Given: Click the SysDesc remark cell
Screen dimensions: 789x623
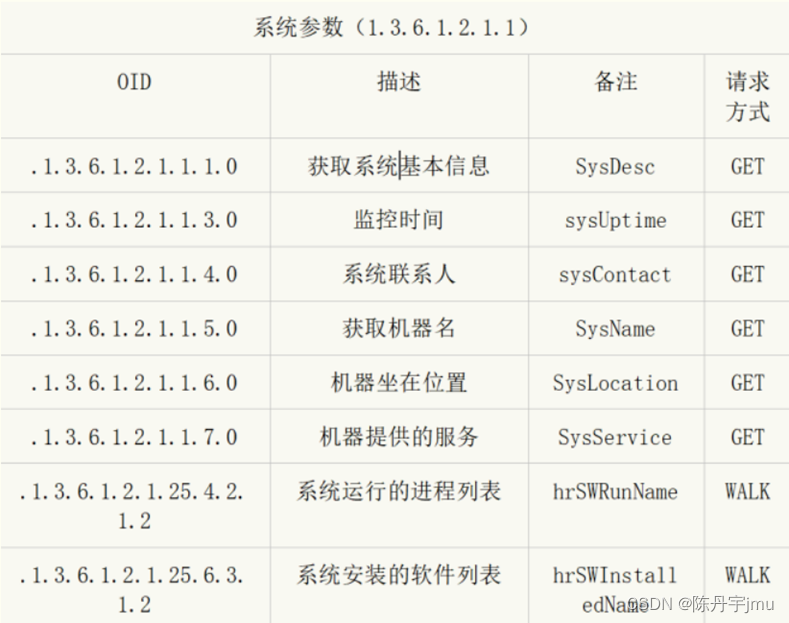Looking at the screenshot, I should (x=615, y=167).
